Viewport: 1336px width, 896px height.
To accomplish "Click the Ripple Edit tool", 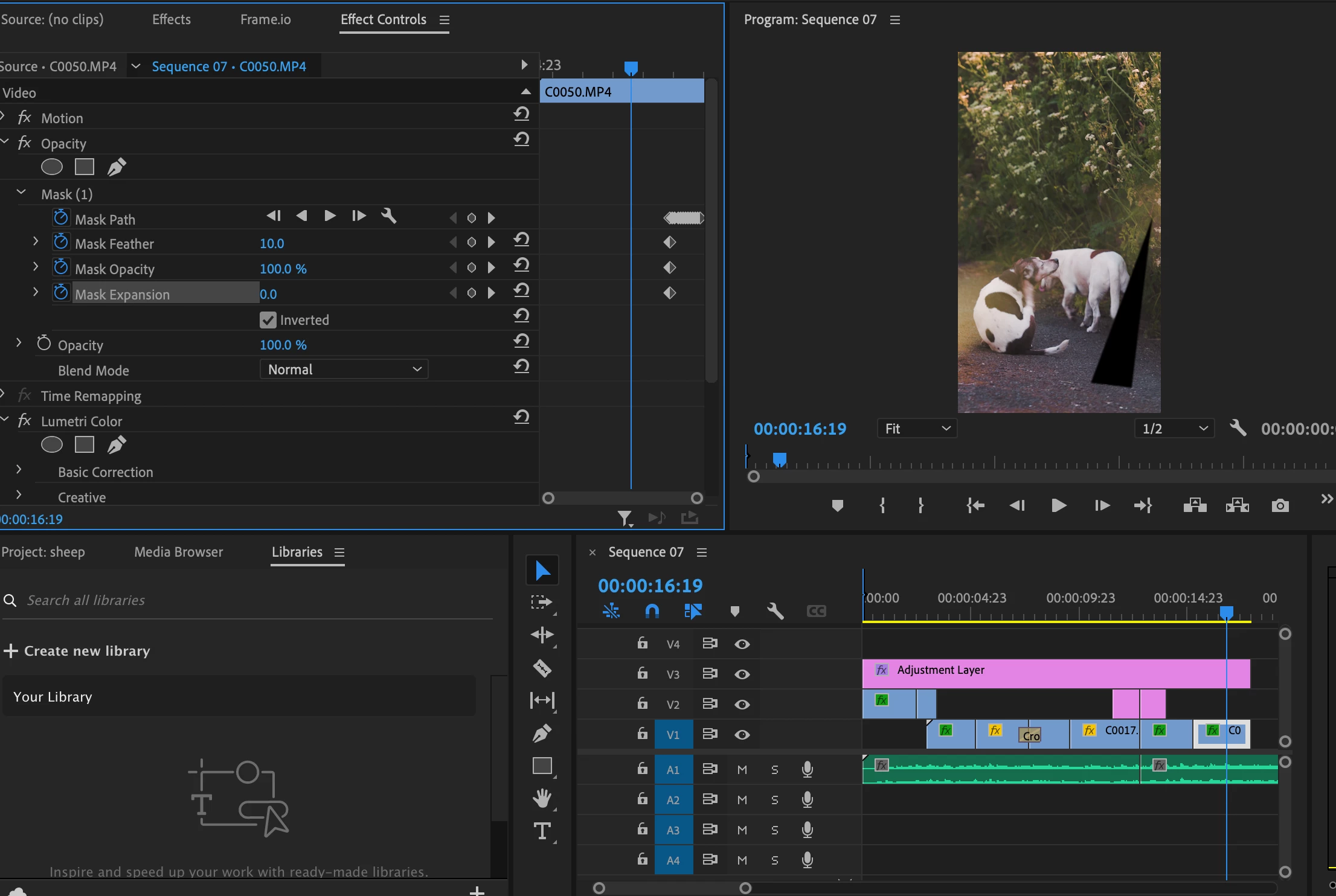I will [542, 635].
